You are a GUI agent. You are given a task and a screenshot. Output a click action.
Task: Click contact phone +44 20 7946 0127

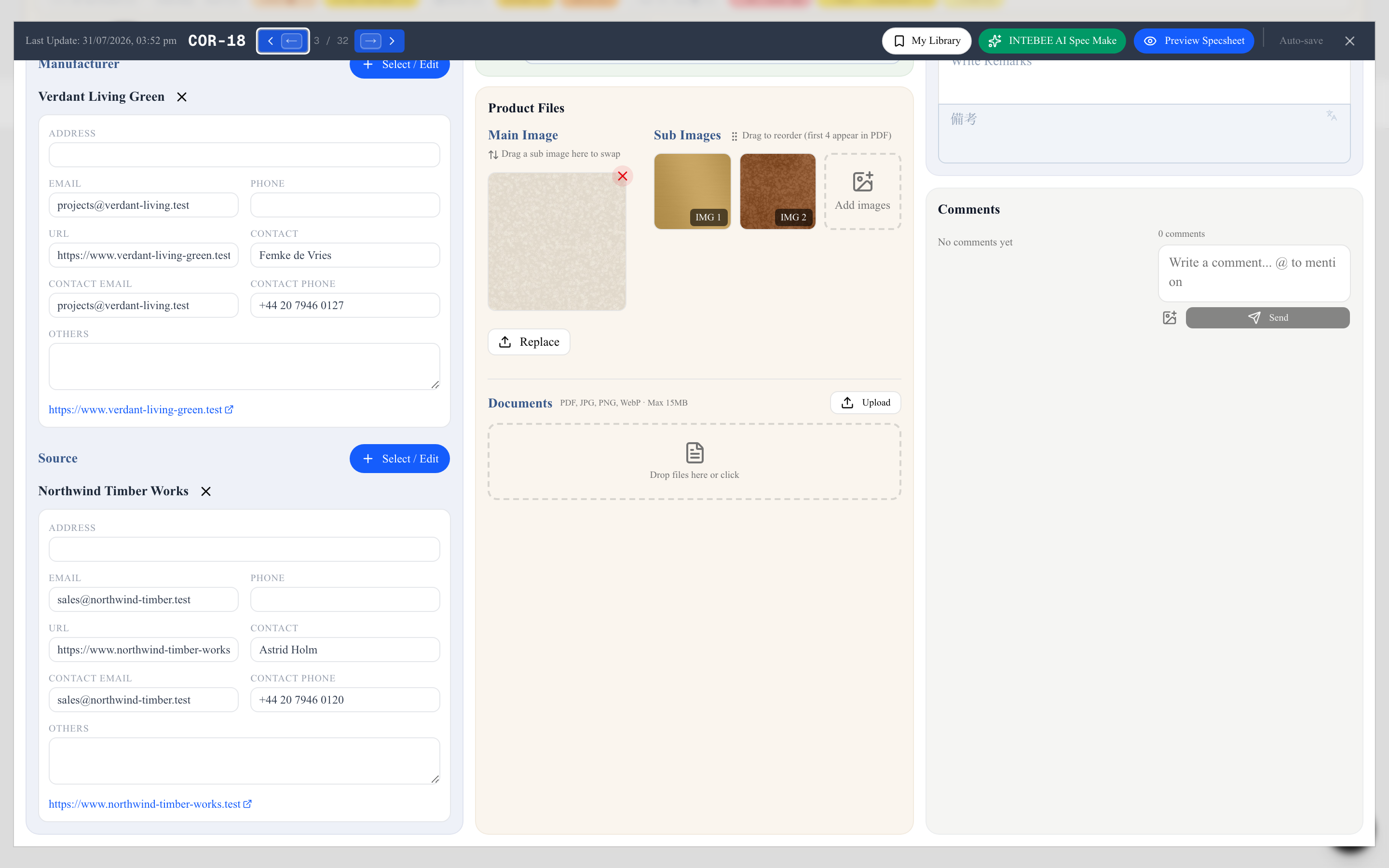[x=345, y=305]
